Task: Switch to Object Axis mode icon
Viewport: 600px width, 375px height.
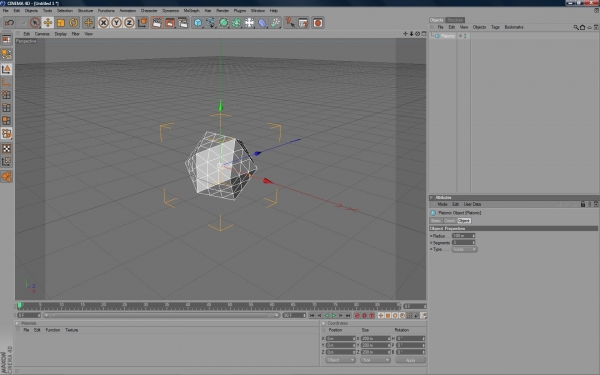Action: pyautogui.click(x=7, y=82)
